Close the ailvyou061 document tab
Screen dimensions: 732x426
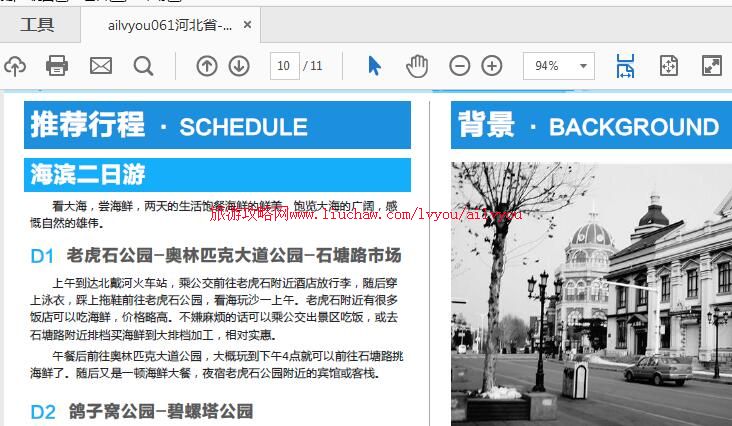tap(248, 25)
